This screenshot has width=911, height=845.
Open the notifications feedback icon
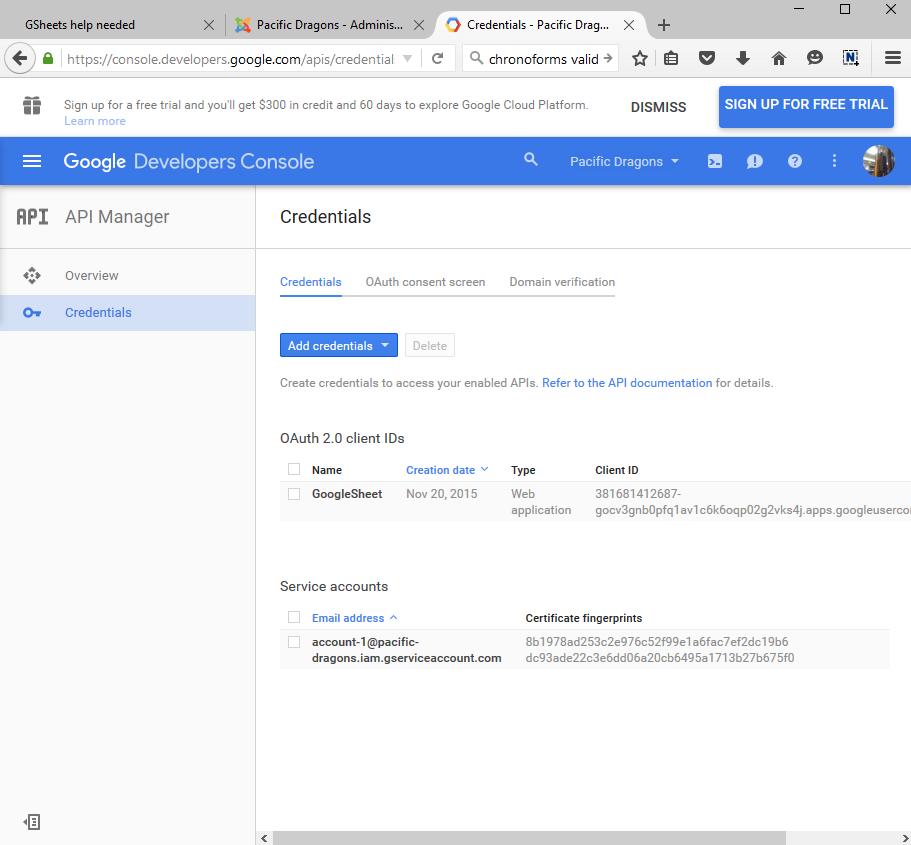754,161
